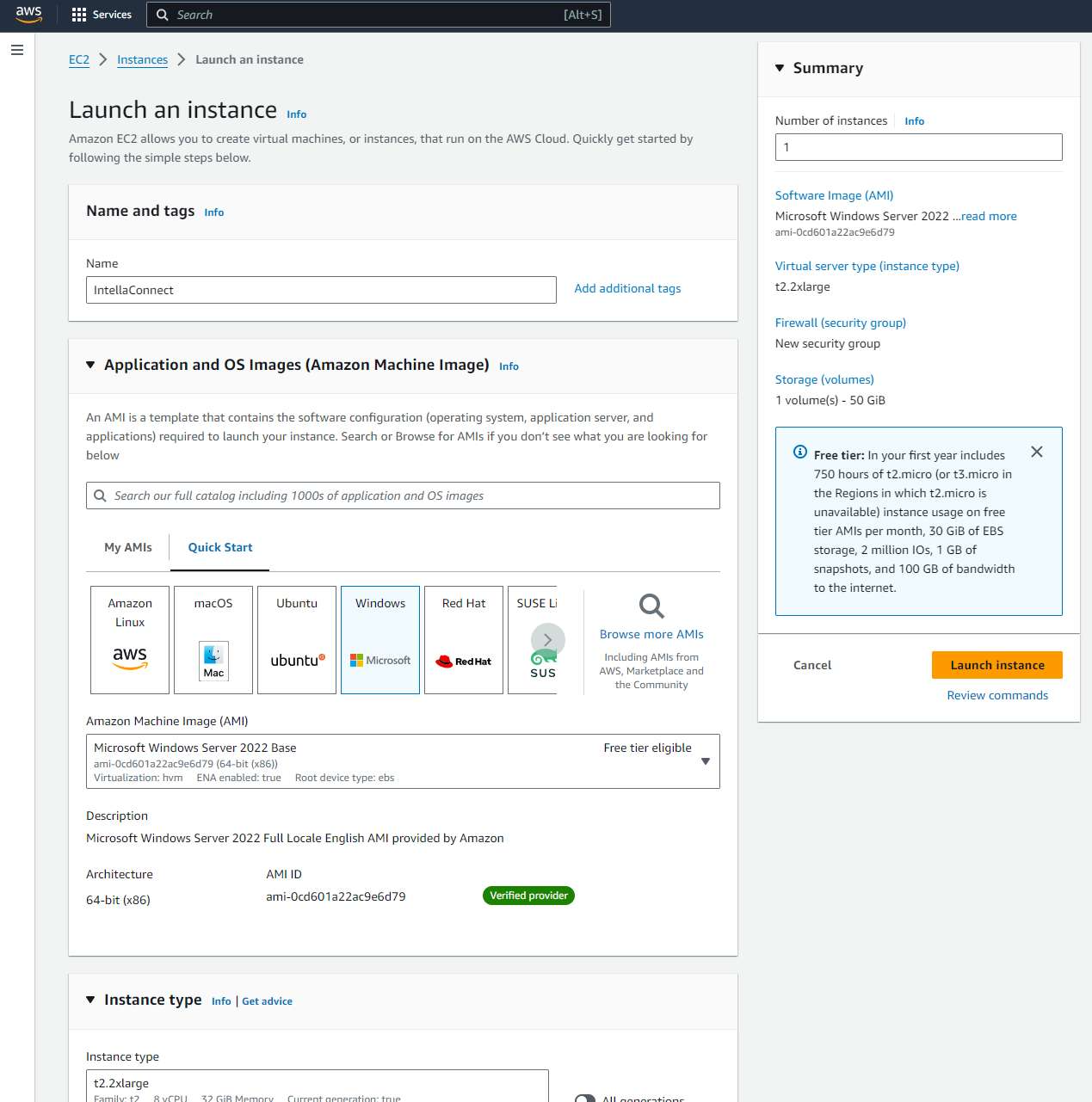Click Info link next to Launch an instance
The height and width of the screenshot is (1102, 1092).
click(x=297, y=114)
